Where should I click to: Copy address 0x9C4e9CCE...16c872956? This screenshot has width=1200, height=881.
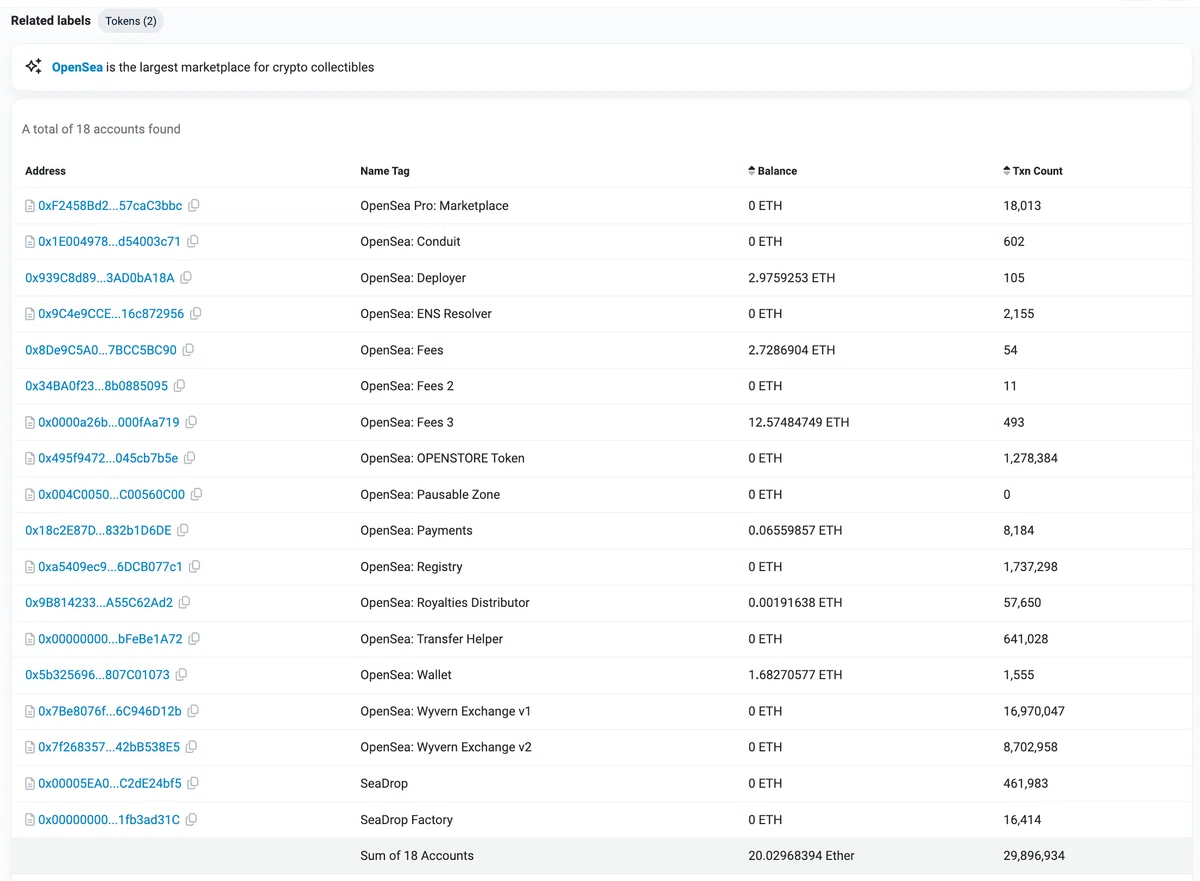coord(196,313)
